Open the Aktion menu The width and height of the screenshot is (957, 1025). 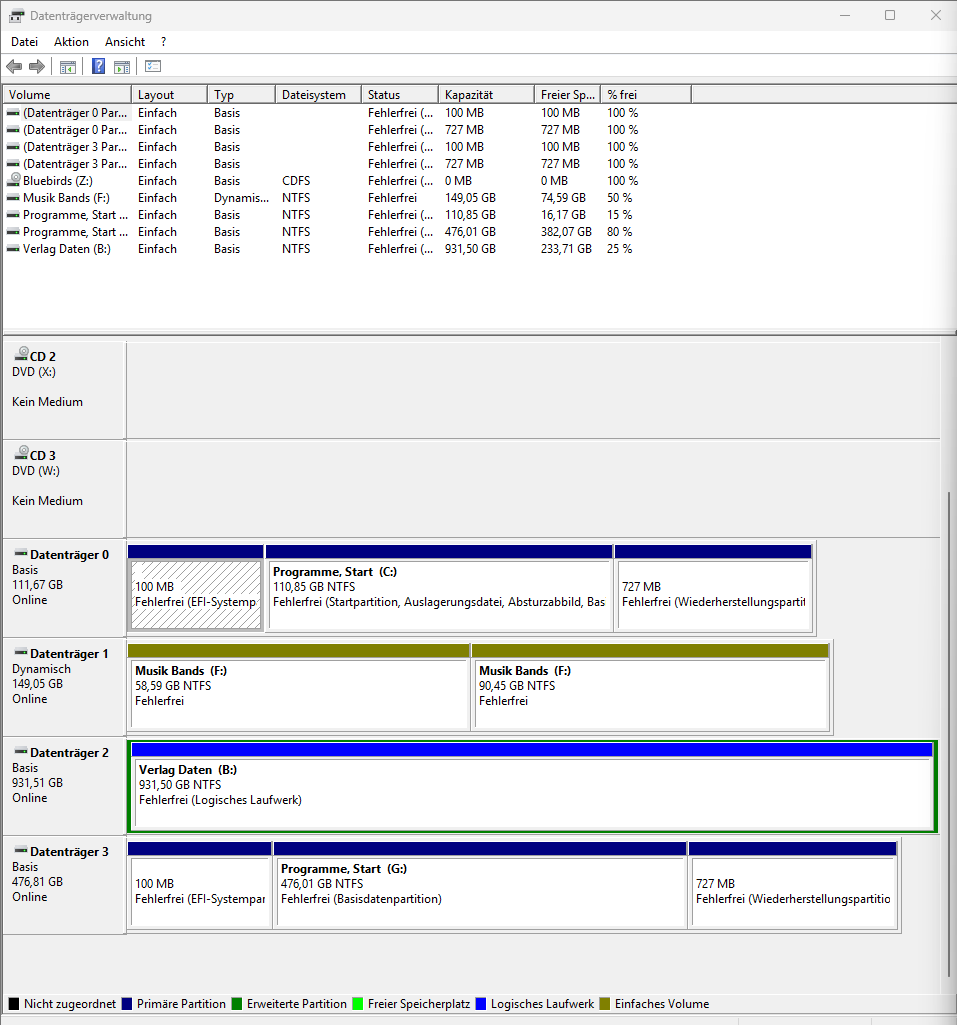coord(71,42)
